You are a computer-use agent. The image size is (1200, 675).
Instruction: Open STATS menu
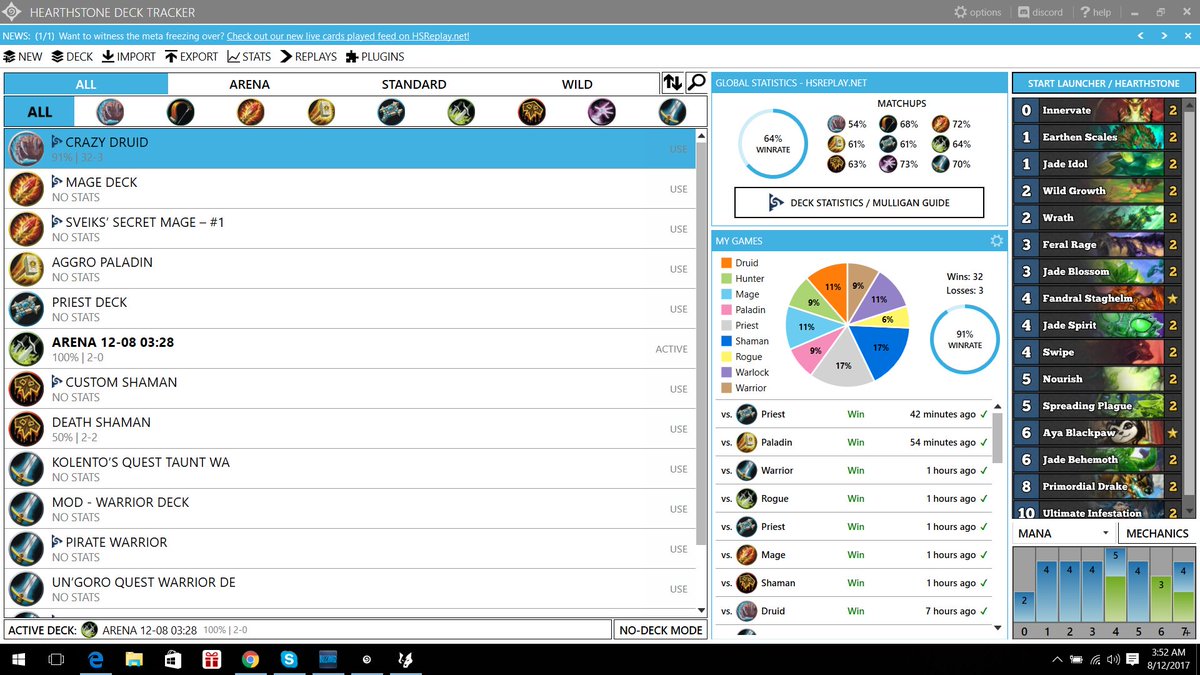250,57
